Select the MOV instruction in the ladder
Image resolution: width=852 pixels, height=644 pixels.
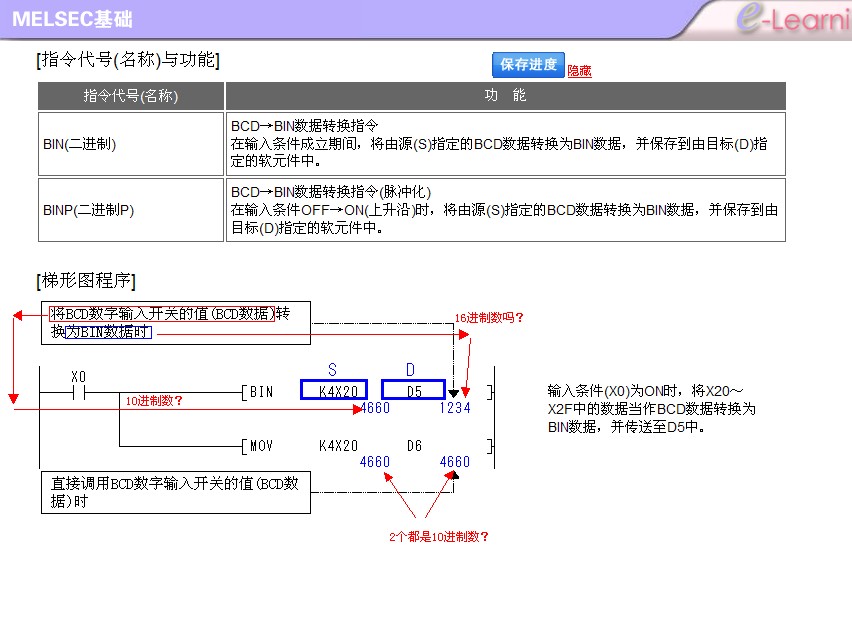(261, 445)
